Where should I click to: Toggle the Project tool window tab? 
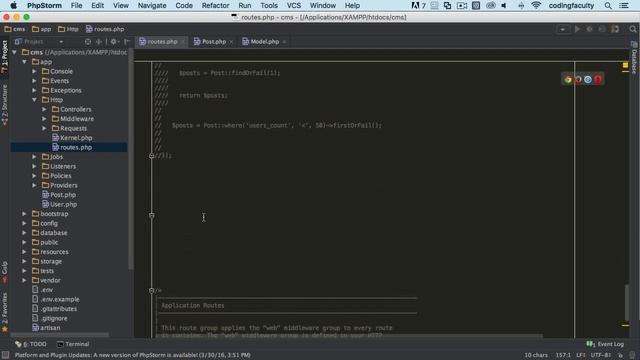click(4, 57)
